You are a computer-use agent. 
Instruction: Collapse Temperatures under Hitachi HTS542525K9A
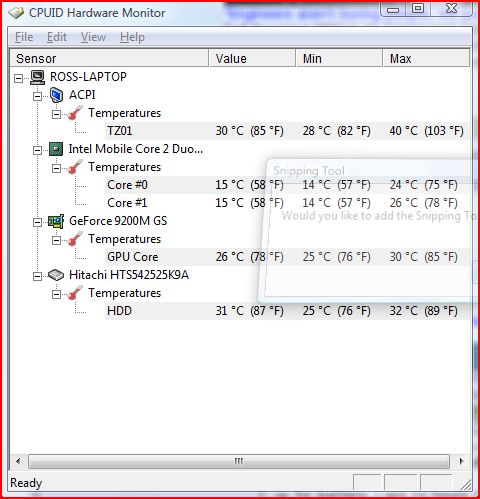[57, 294]
